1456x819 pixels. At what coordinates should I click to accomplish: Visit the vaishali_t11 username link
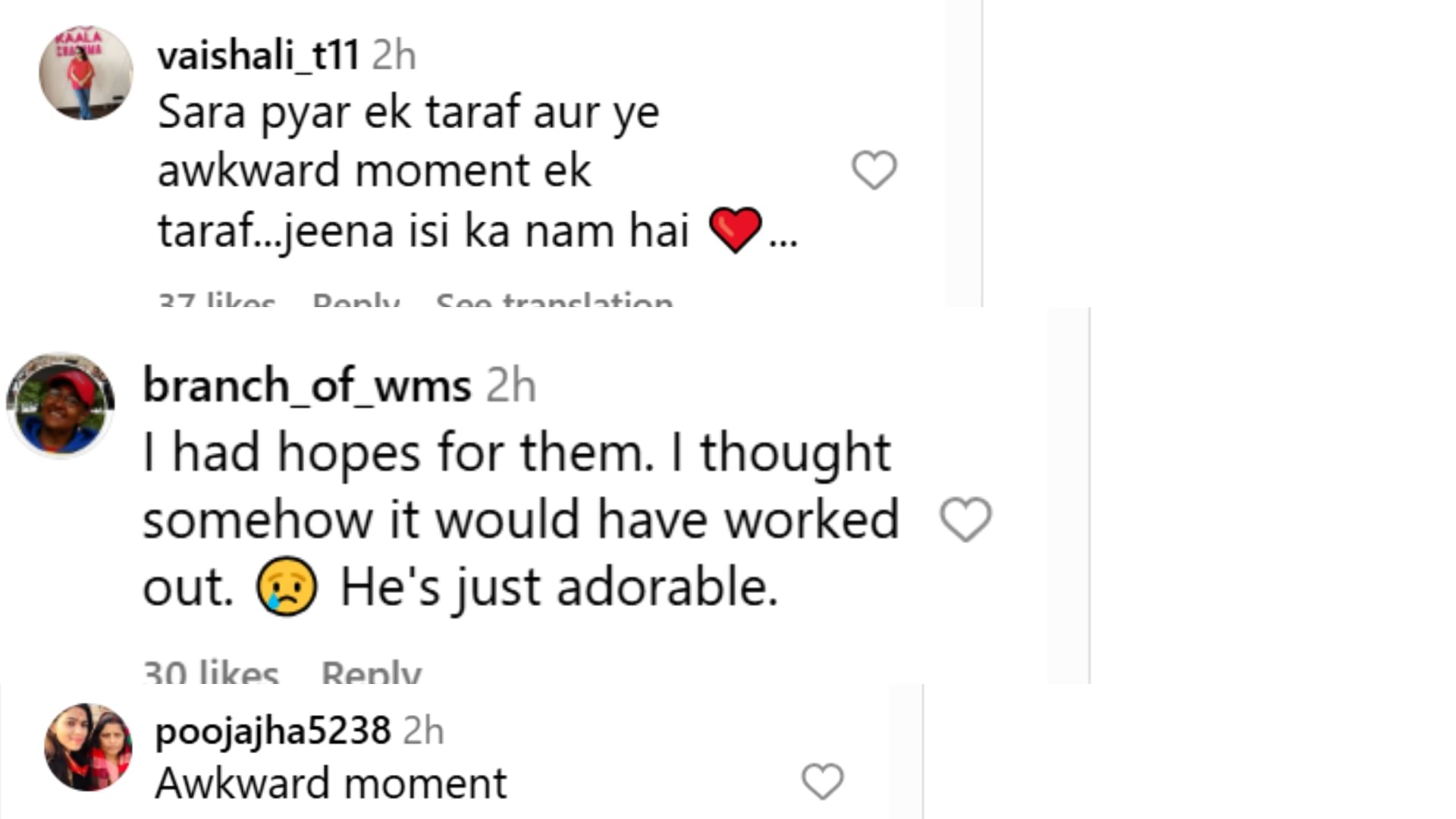(x=258, y=55)
